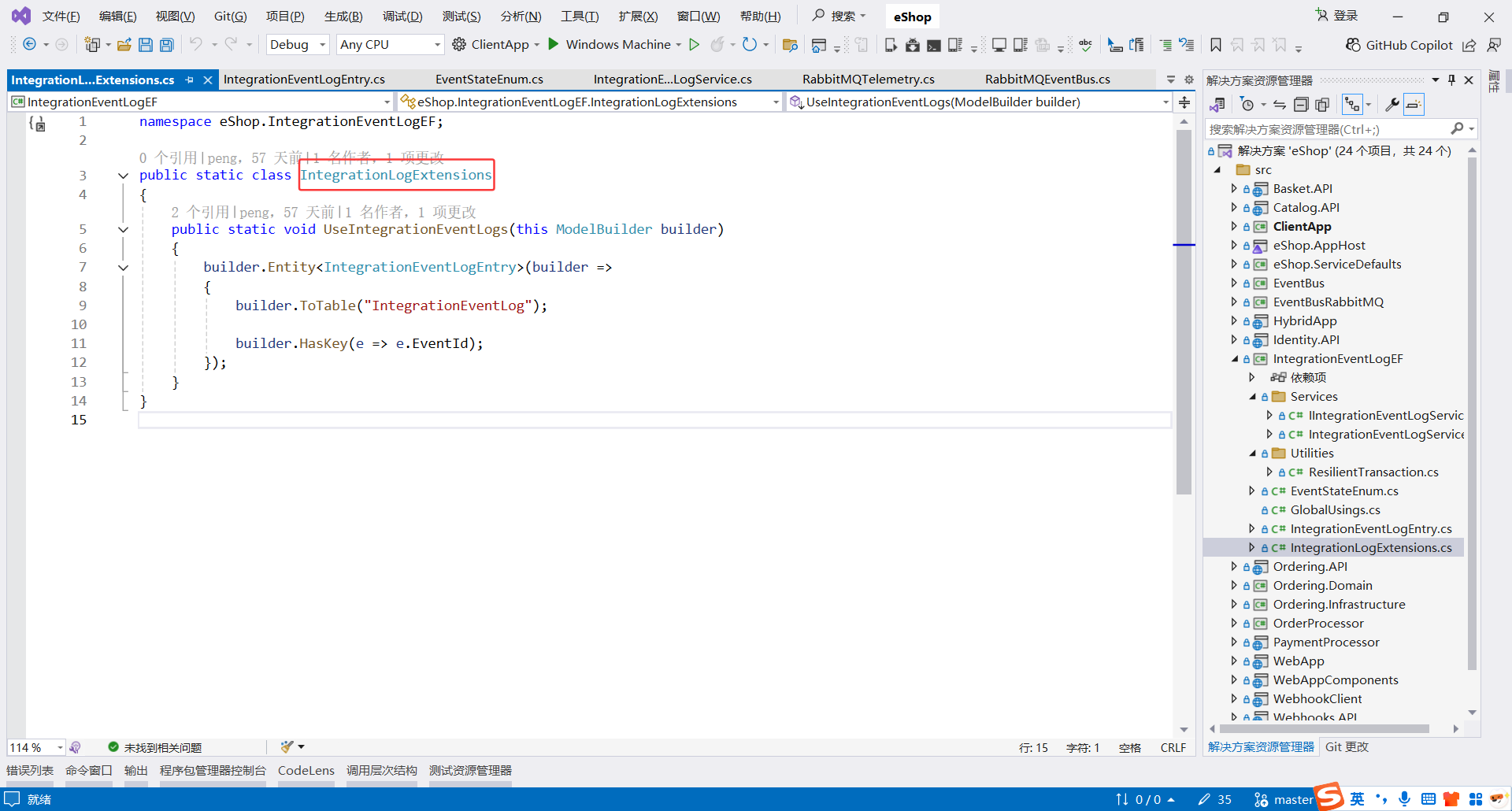Image resolution: width=1512 pixels, height=811 pixels.
Task: Open the Debug configuration dropdown
Action: (x=298, y=45)
